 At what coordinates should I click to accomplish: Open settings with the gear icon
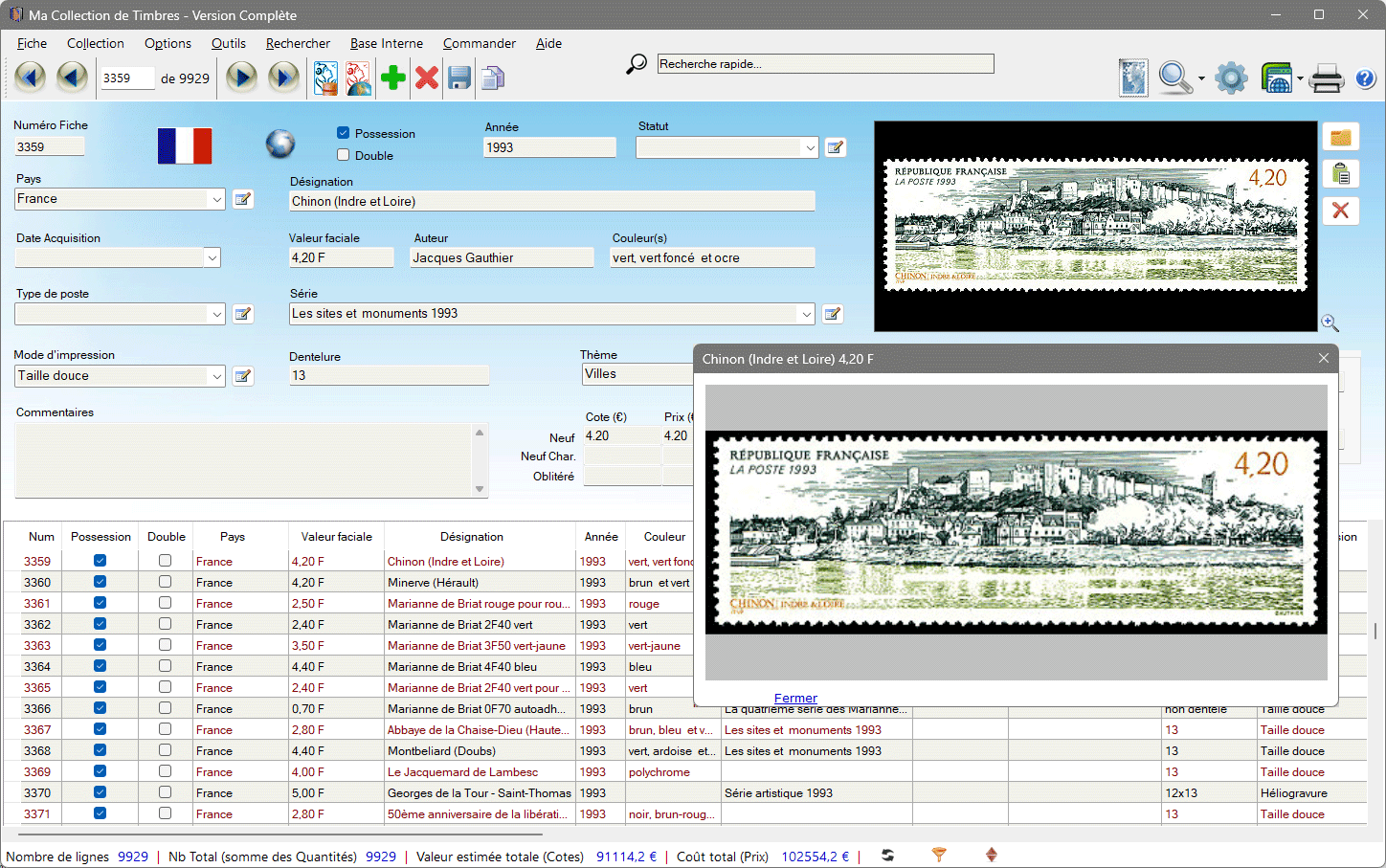tap(1231, 78)
